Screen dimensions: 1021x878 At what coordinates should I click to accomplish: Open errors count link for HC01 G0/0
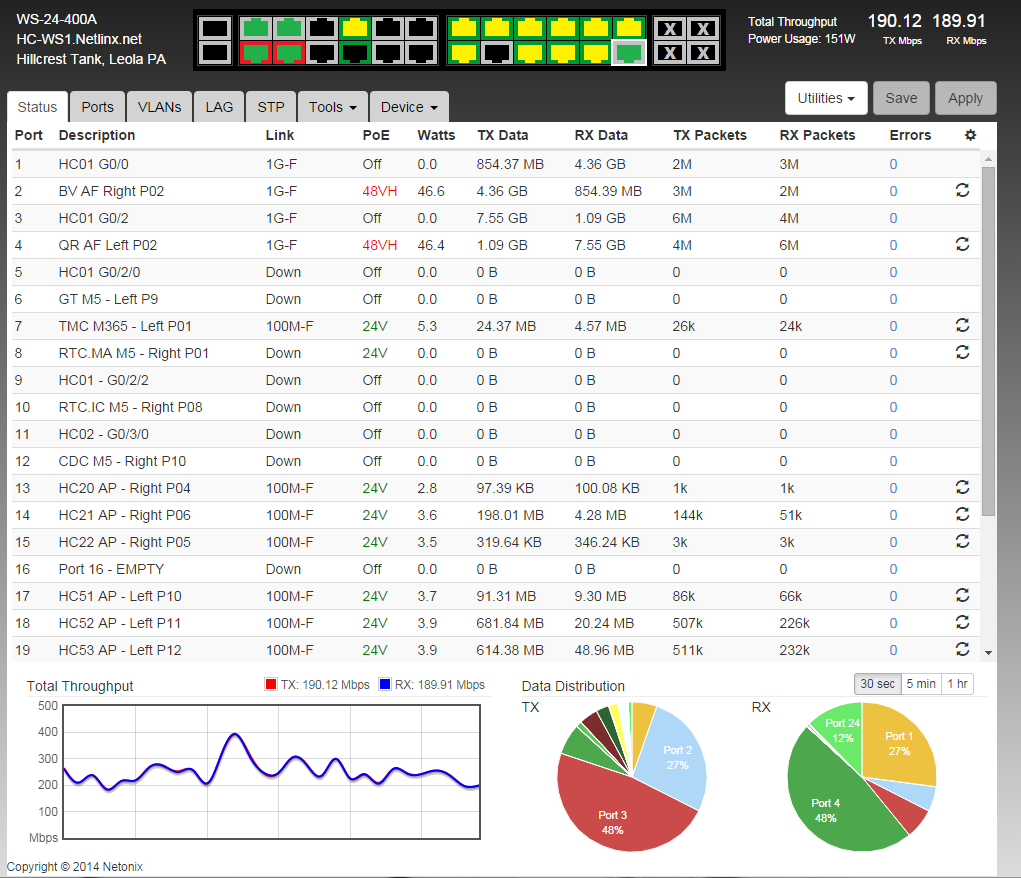point(893,164)
